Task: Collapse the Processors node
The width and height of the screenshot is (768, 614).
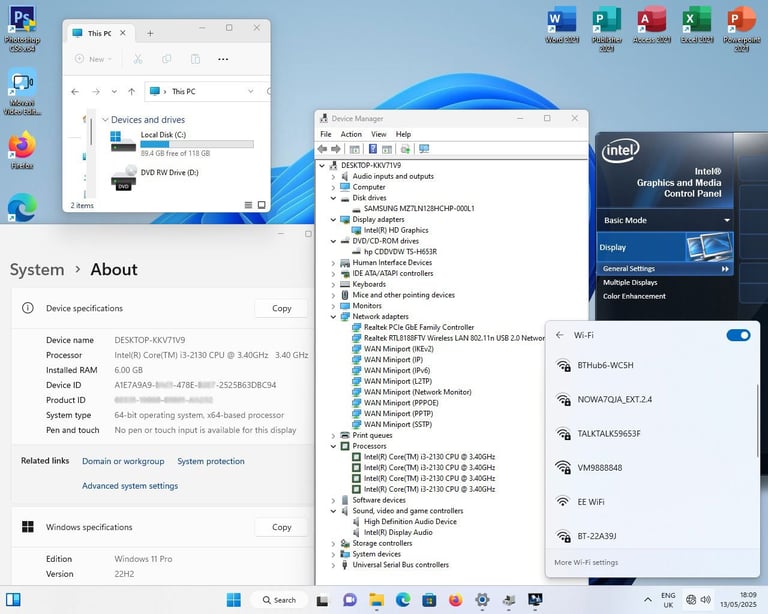Action: (334, 446)
